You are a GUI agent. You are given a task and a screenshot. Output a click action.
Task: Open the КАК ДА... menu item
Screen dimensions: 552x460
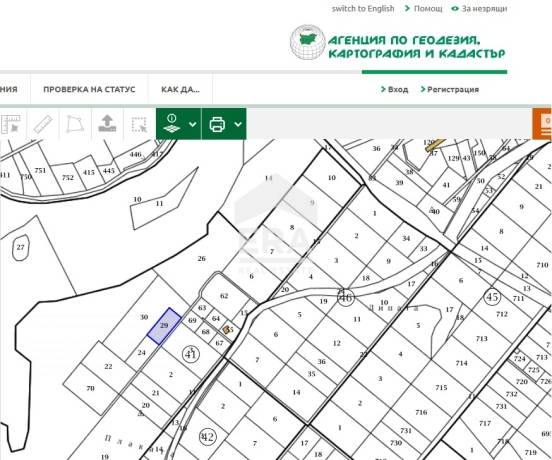point(180,89)
